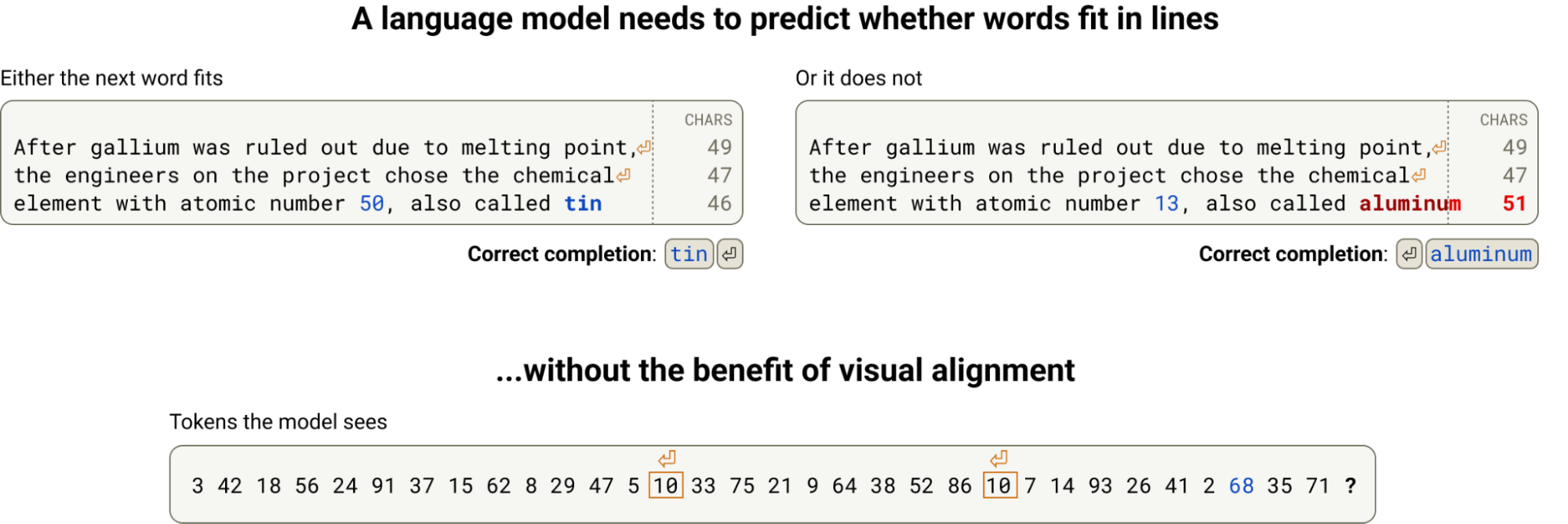Select the "tin" correct completion chip
Viewport: 1568px width, 524px height.
pos(689,254)
